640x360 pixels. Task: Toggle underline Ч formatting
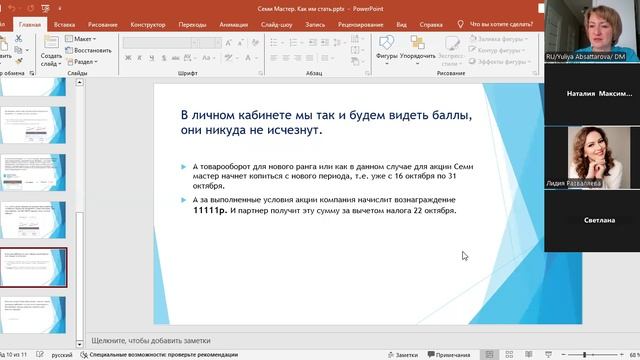pyautogui.click(x=151, y=58)
